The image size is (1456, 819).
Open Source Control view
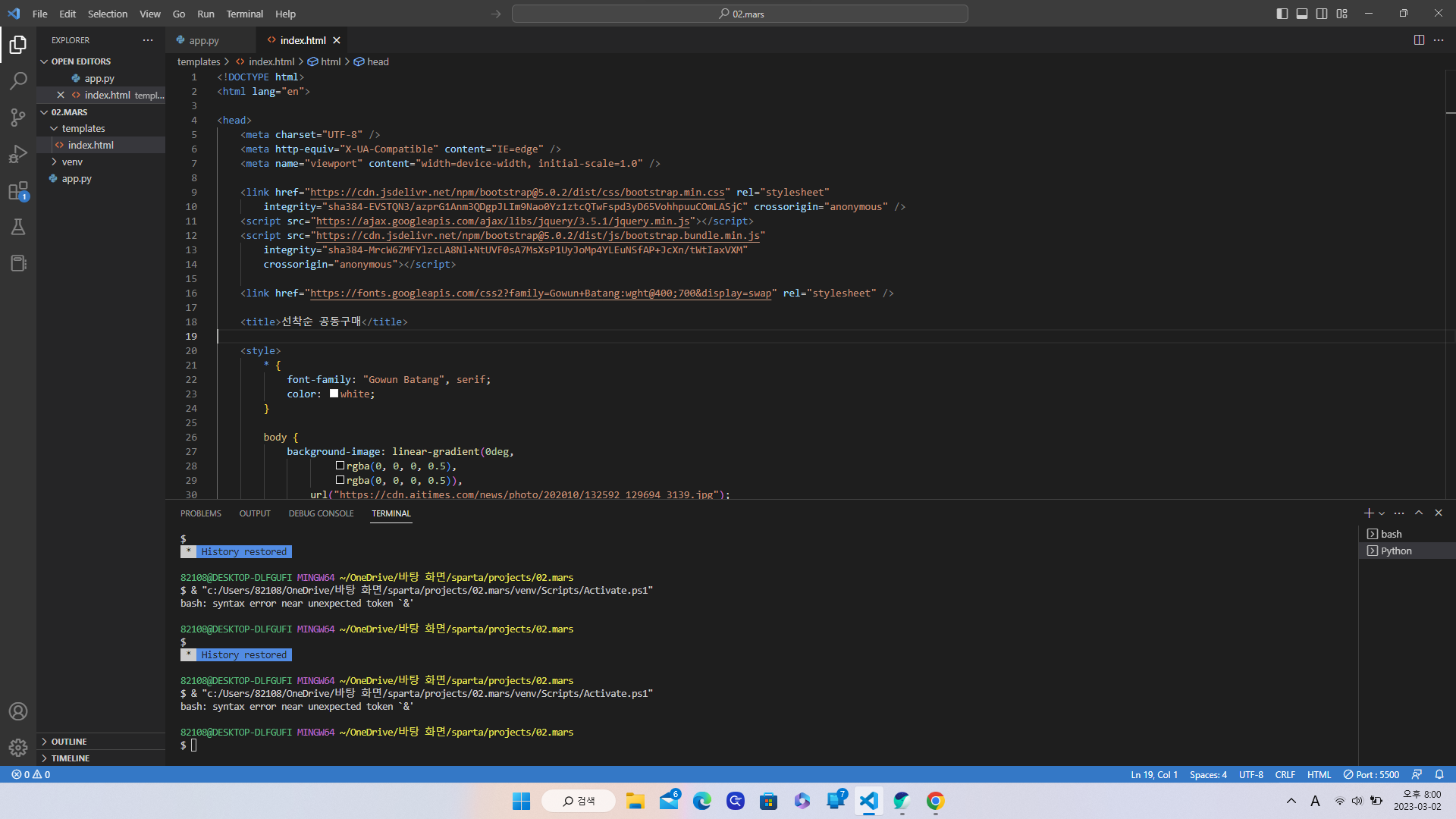[18, 118]
